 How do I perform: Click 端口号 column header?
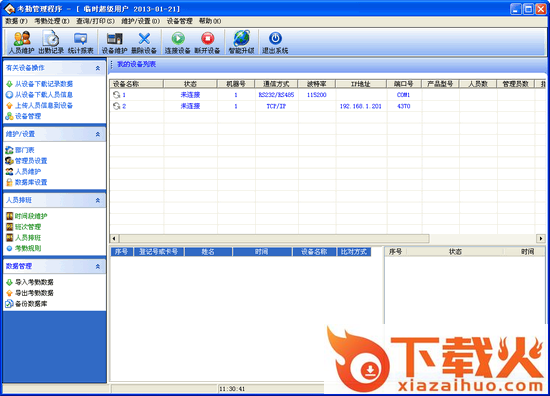404,84
